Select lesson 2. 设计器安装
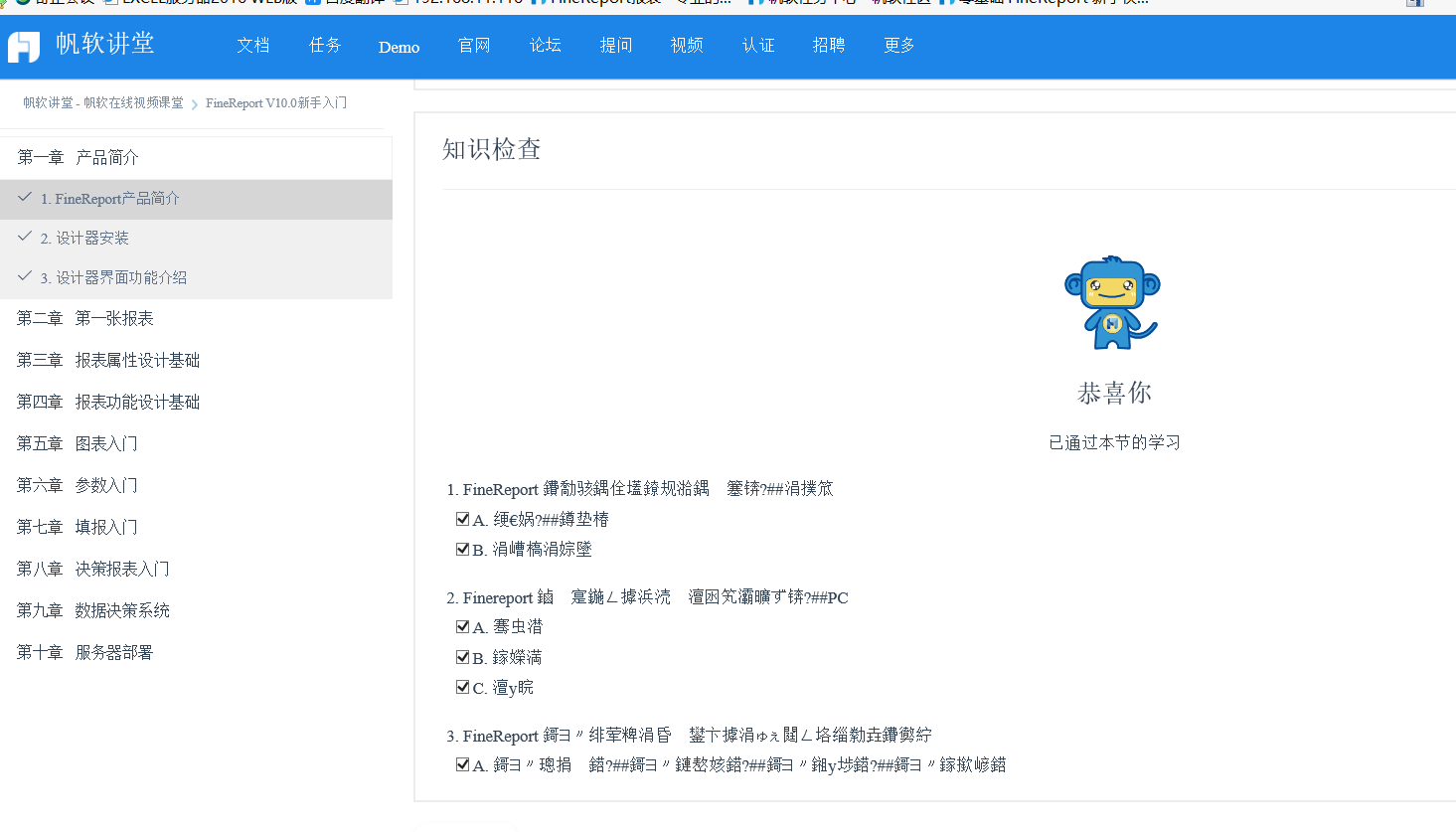 (196, 239)
